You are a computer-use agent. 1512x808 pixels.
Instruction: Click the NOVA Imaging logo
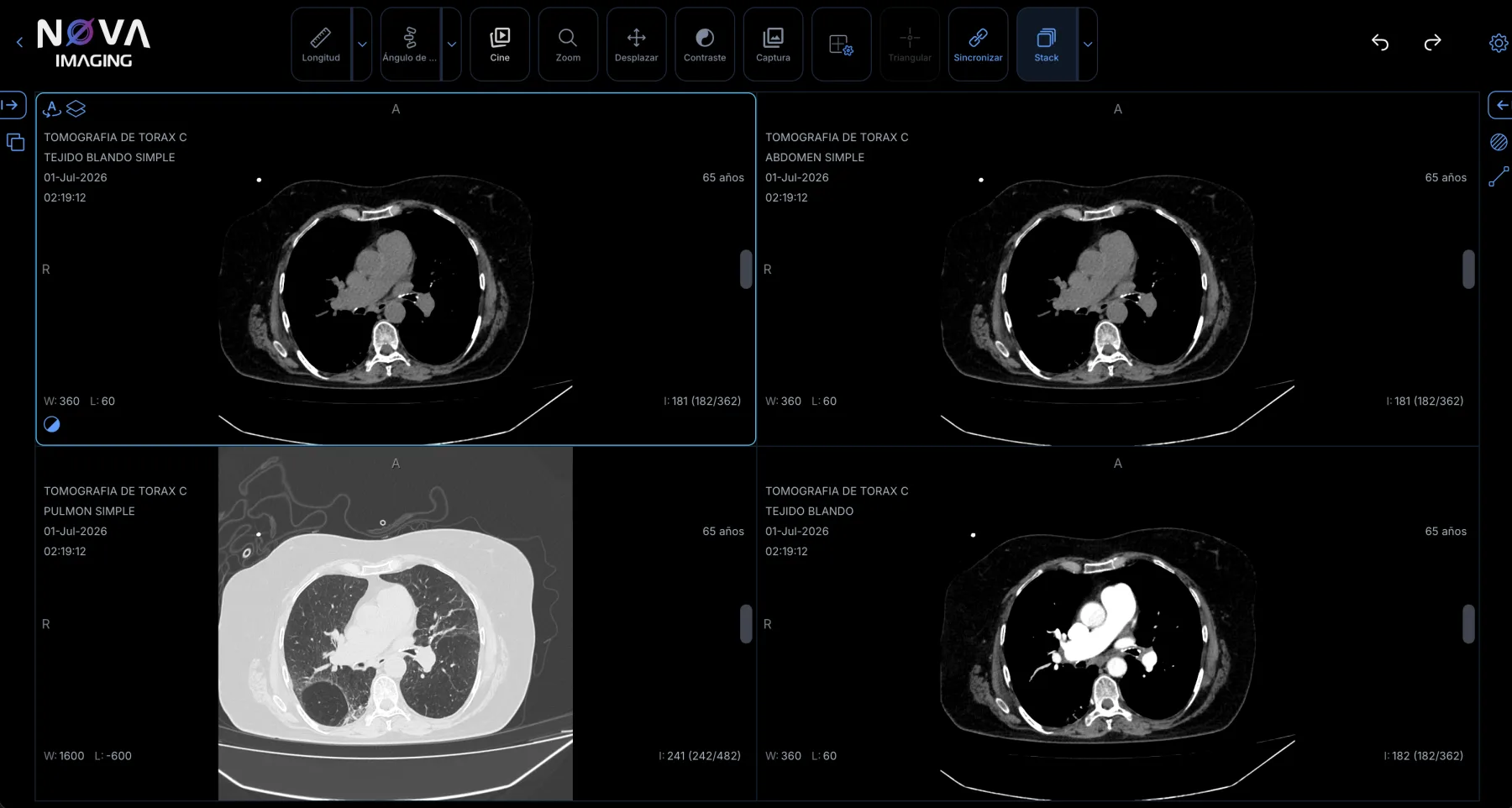pos(93,43)
